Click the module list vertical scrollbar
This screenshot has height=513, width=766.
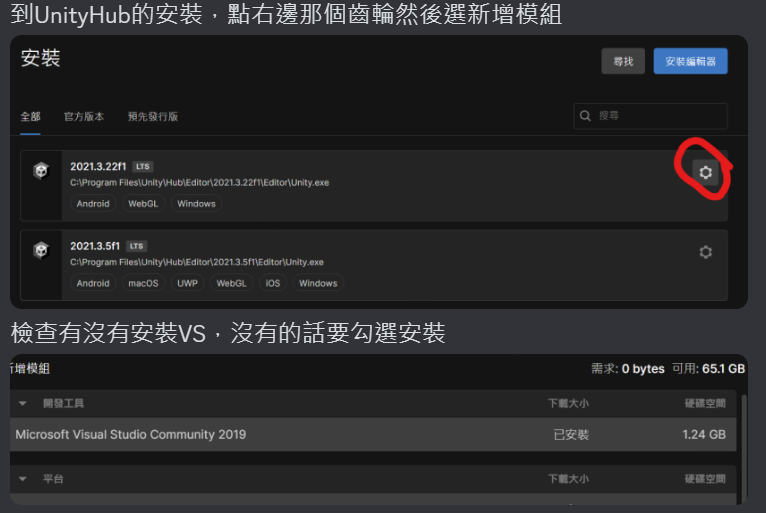[744, 449]
